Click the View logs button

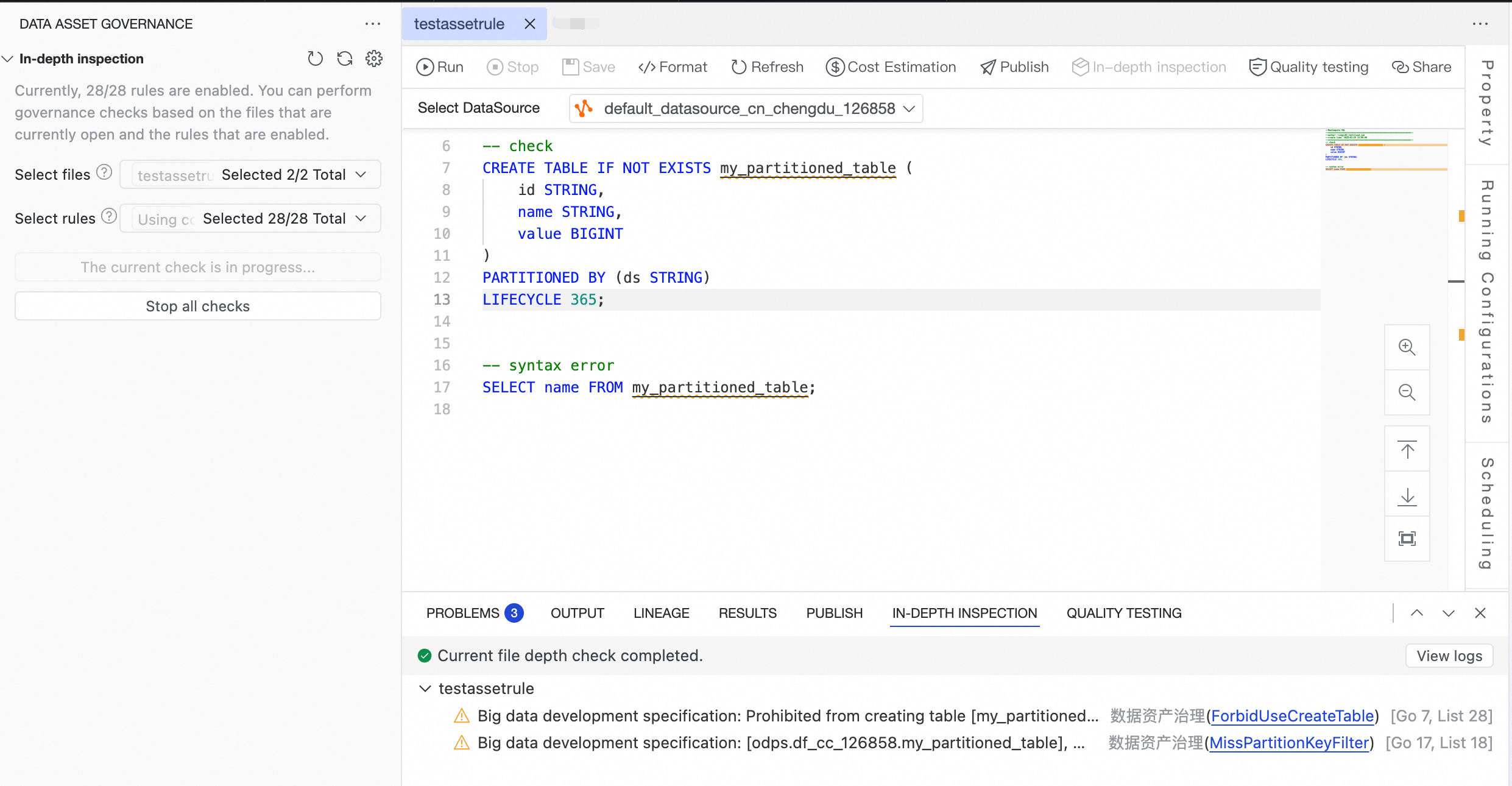tap(1449, 656)
